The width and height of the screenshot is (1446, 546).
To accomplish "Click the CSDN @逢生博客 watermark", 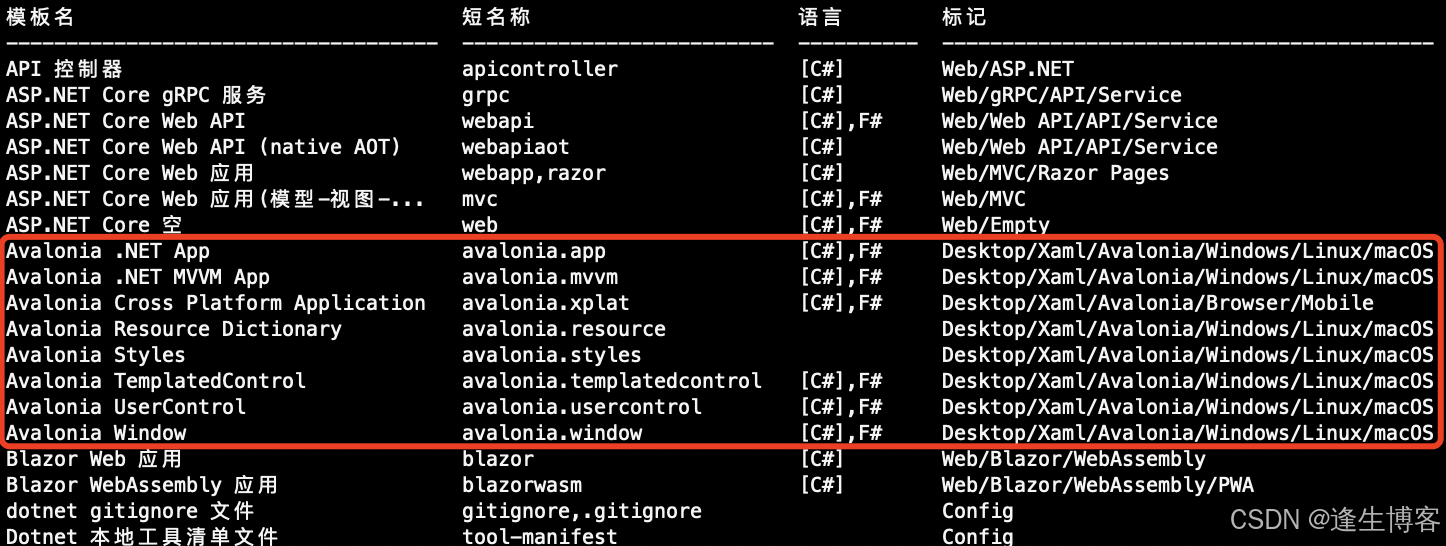I will [x=1335, y=520].
